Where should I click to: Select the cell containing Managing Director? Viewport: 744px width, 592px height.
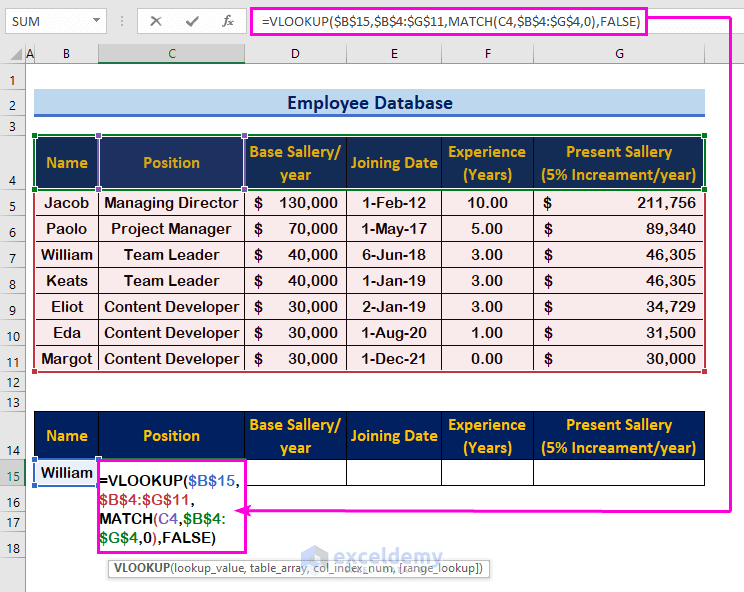click(171, 203)
